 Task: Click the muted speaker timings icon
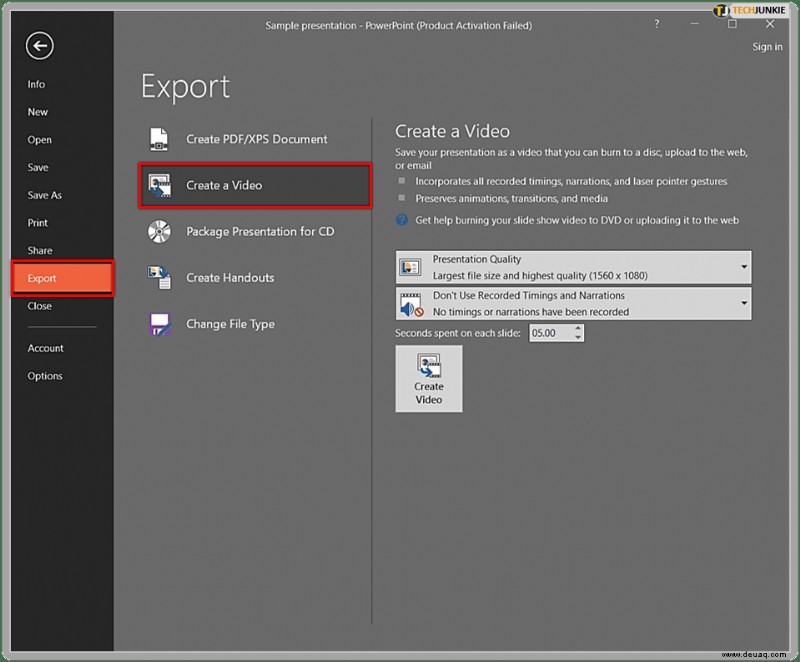click(x=411, y=304)
